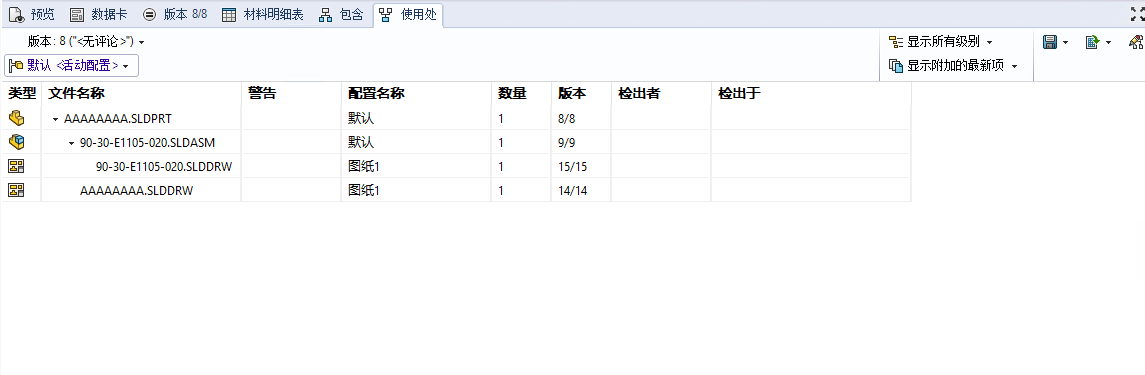Click the 配置名称 column header
The height and width of the screenshot is (375, 1145).
click(416, 93)
